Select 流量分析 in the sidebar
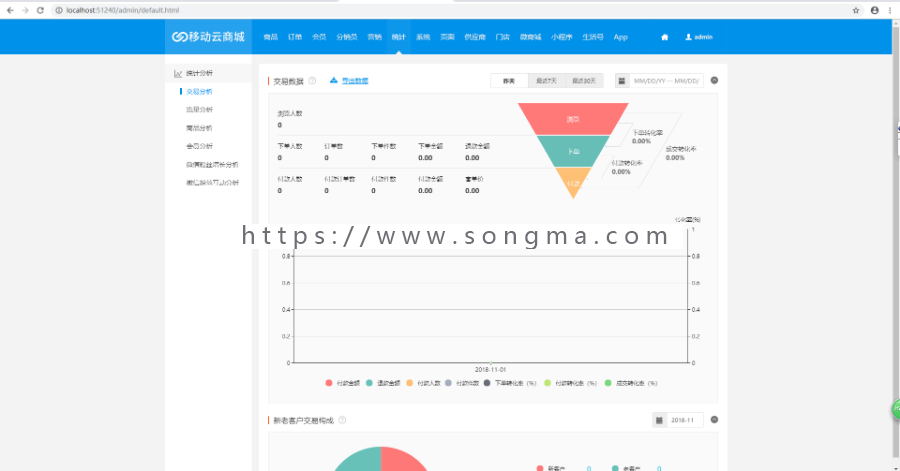Screen dimensions: 900x471 tap(199, 110)
